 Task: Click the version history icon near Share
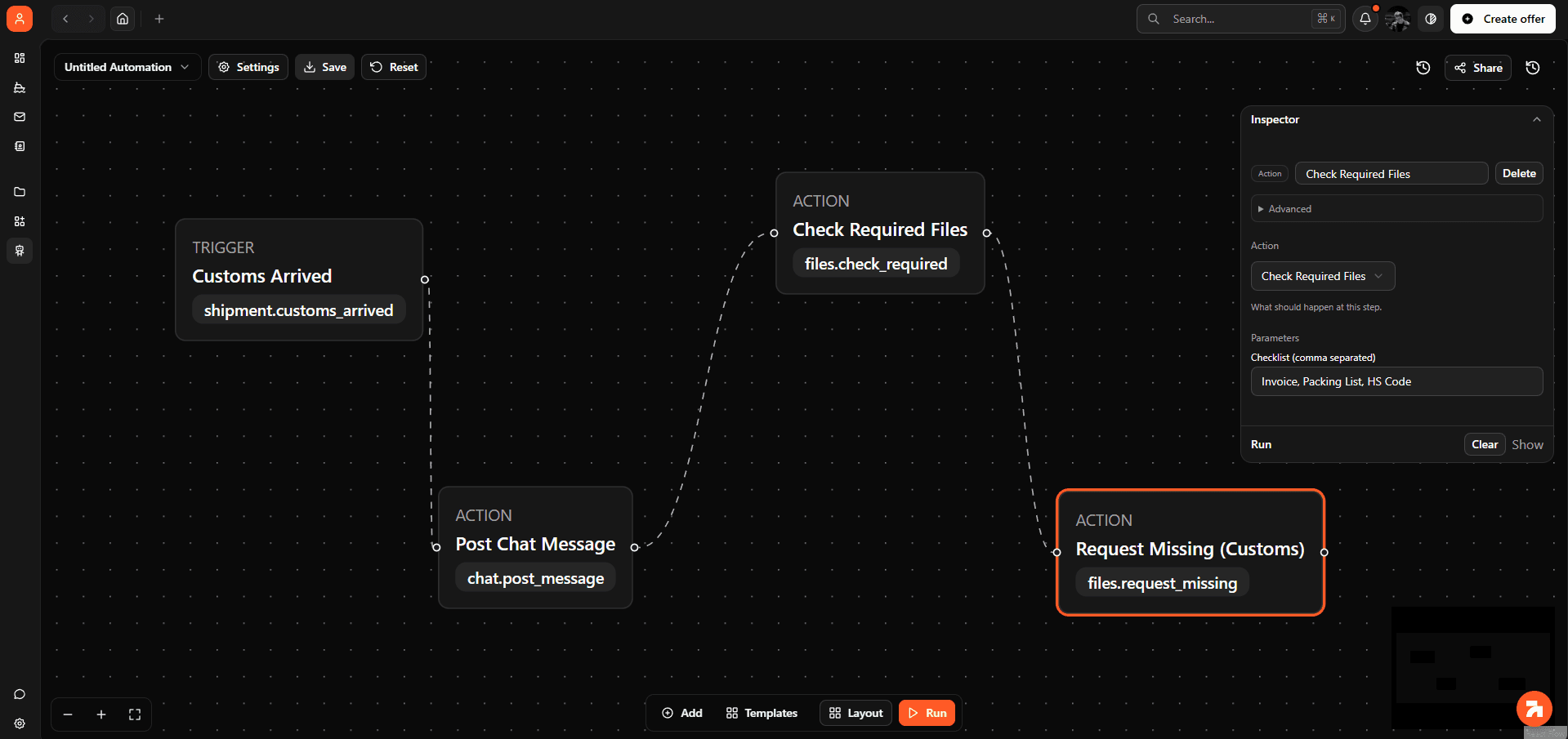pos(1423,68)
